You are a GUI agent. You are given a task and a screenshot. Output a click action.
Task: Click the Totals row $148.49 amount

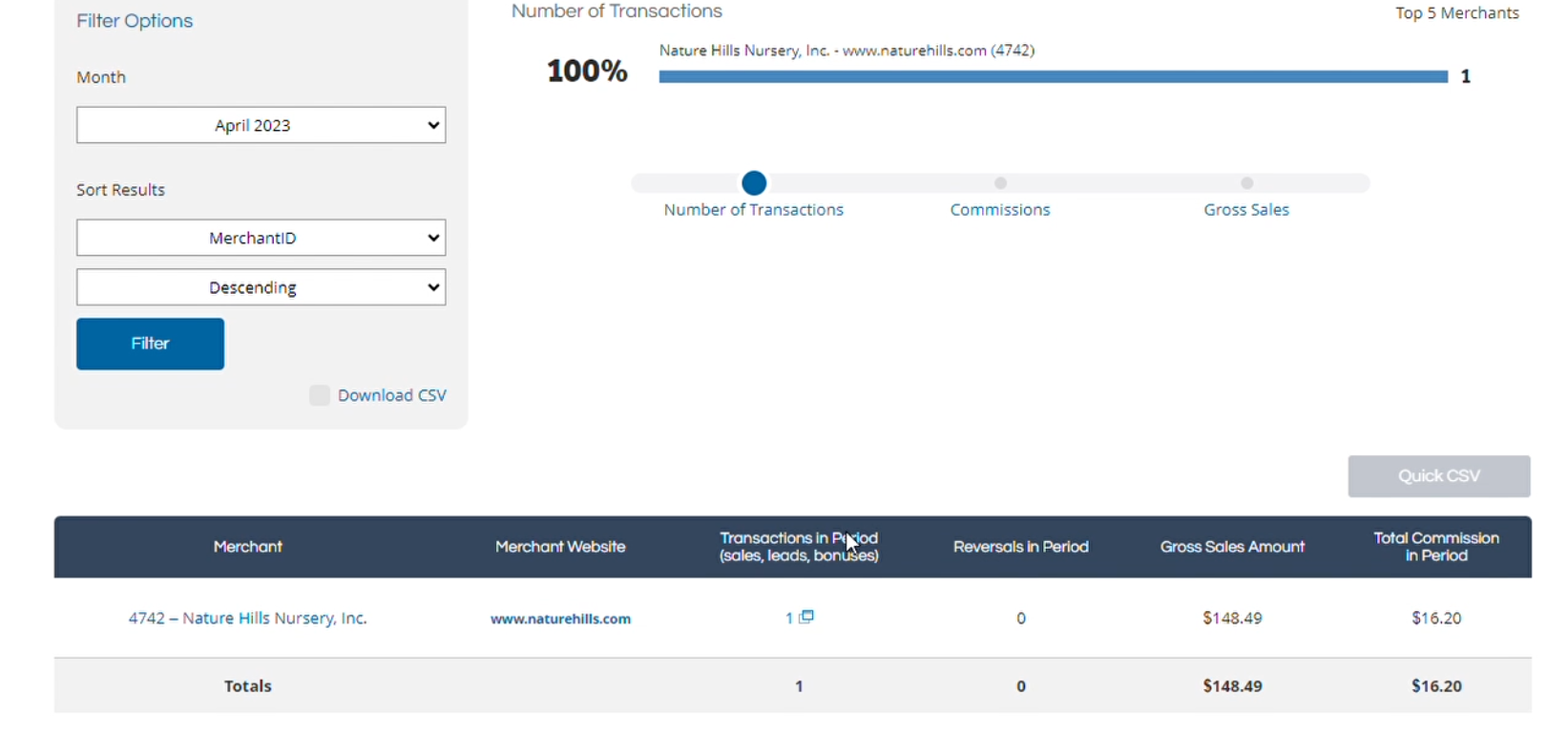click(x=1232, y=686)
